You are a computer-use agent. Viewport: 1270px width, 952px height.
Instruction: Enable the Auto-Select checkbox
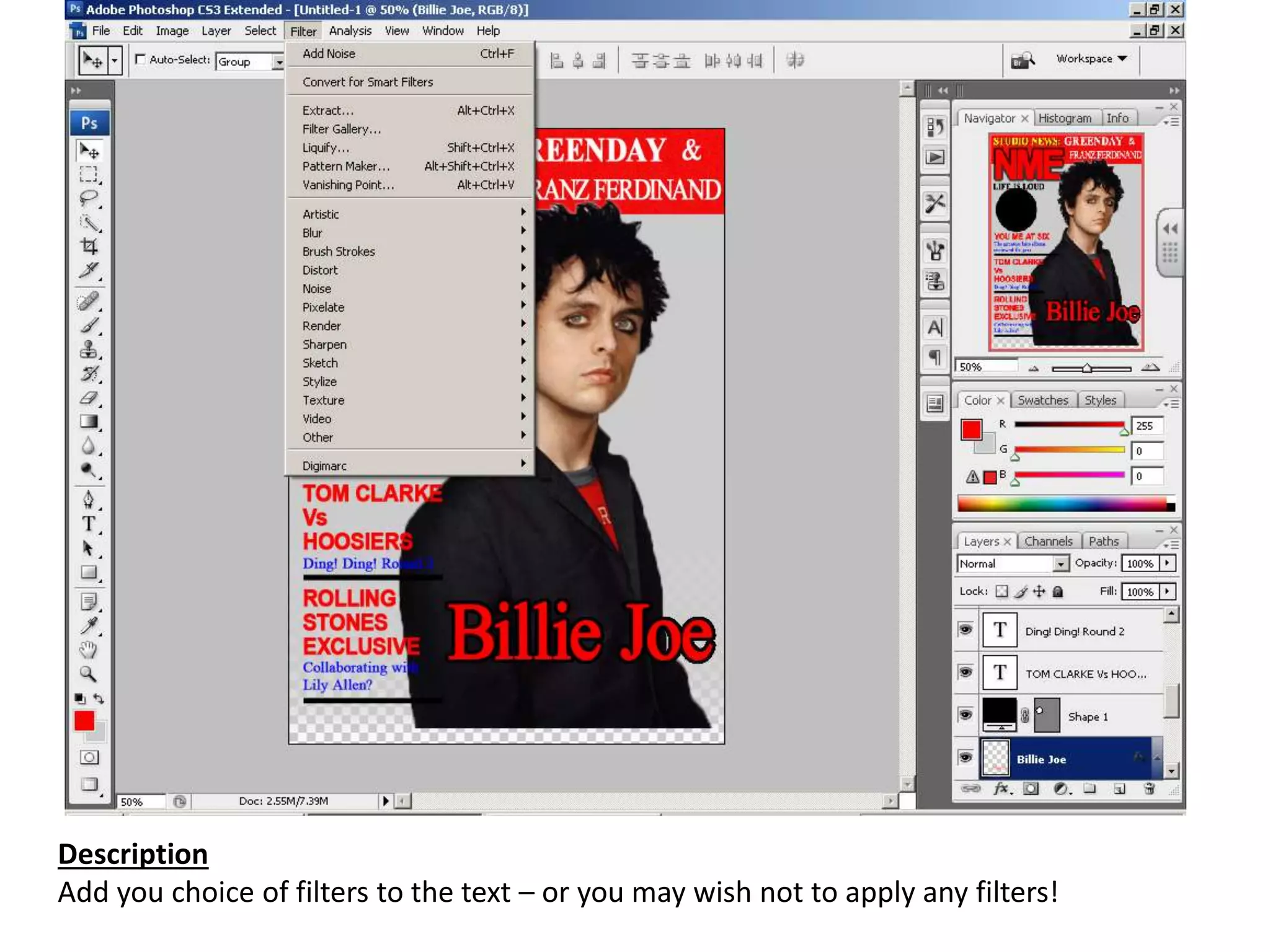[x=140, y=59]
